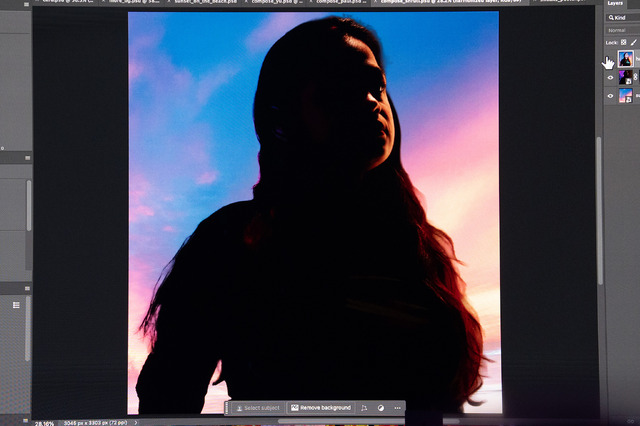Open the Normal blend mode dropdown

coord(622,30)
